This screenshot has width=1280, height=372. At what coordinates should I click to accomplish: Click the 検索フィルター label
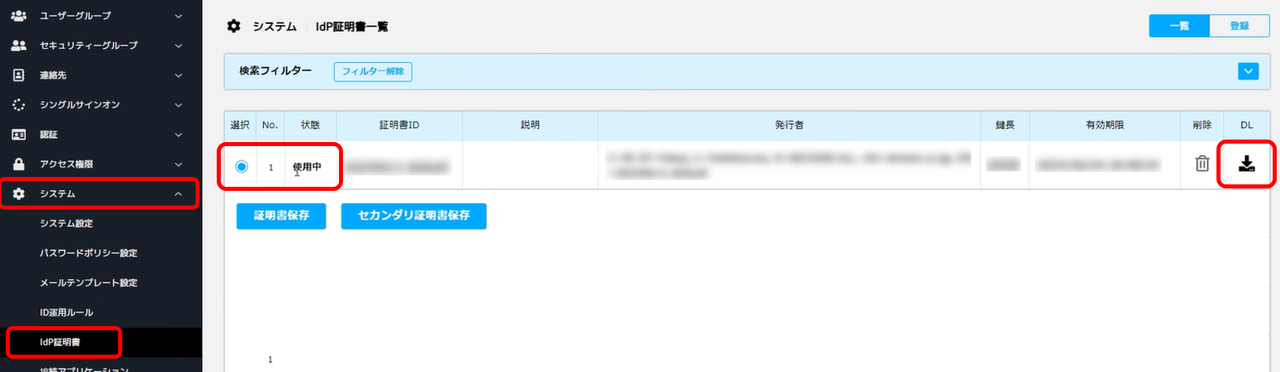[x=275, y=71]
